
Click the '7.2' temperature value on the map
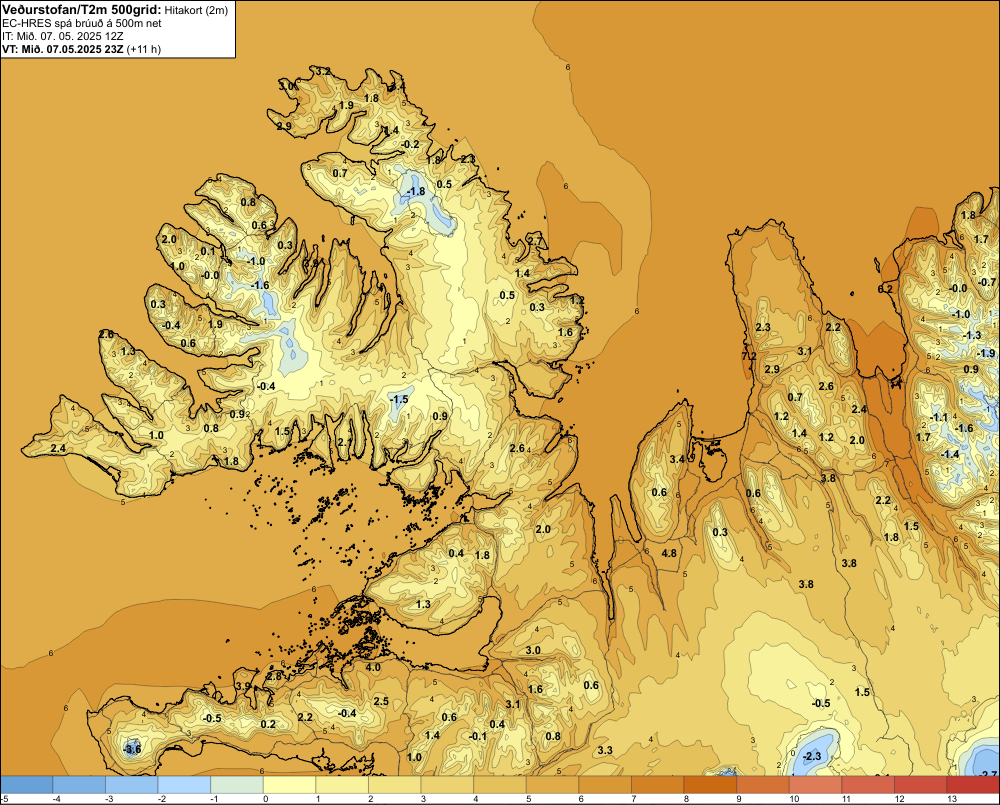pos(749,356)
